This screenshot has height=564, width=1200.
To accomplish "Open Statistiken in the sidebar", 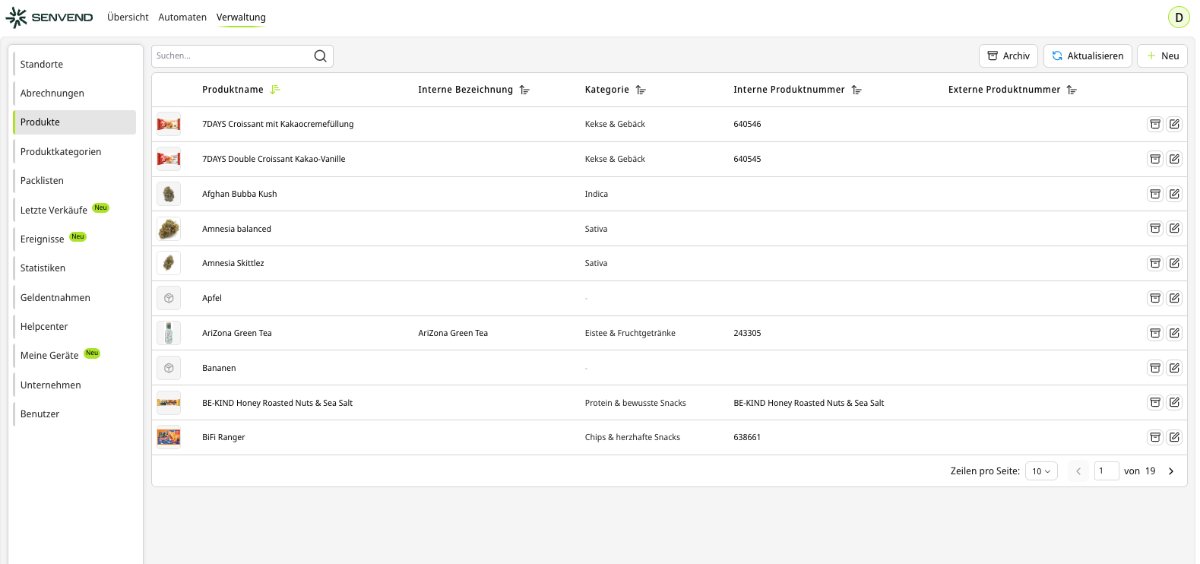I will [74, 268].
